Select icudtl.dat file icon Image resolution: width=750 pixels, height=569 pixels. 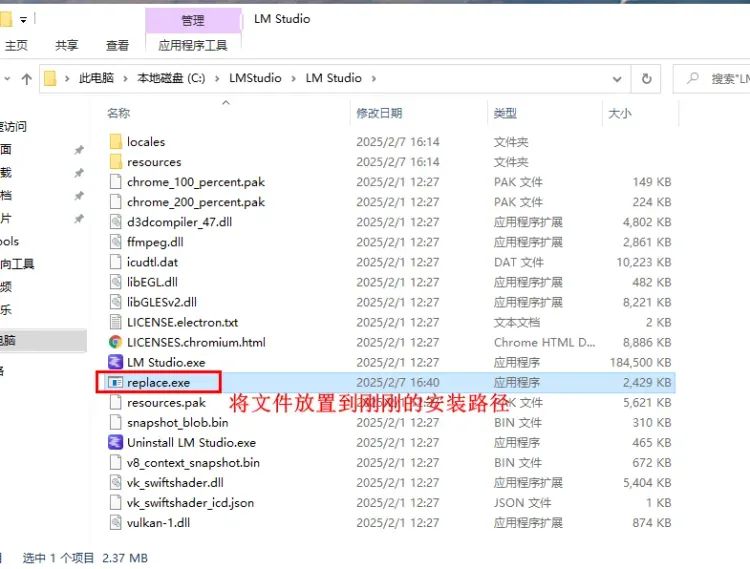tap(115, 262)
